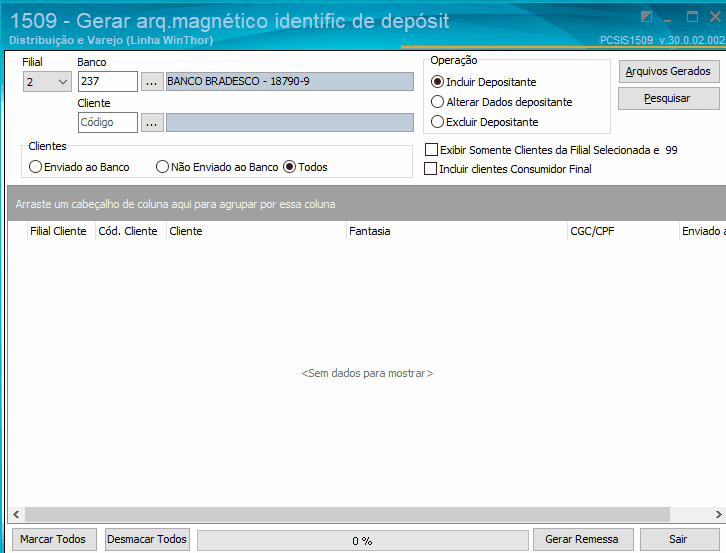The image size is (726, 553).
Task: Open client lookup ellipsis button next to Cliente
Action: coord(152,123)
